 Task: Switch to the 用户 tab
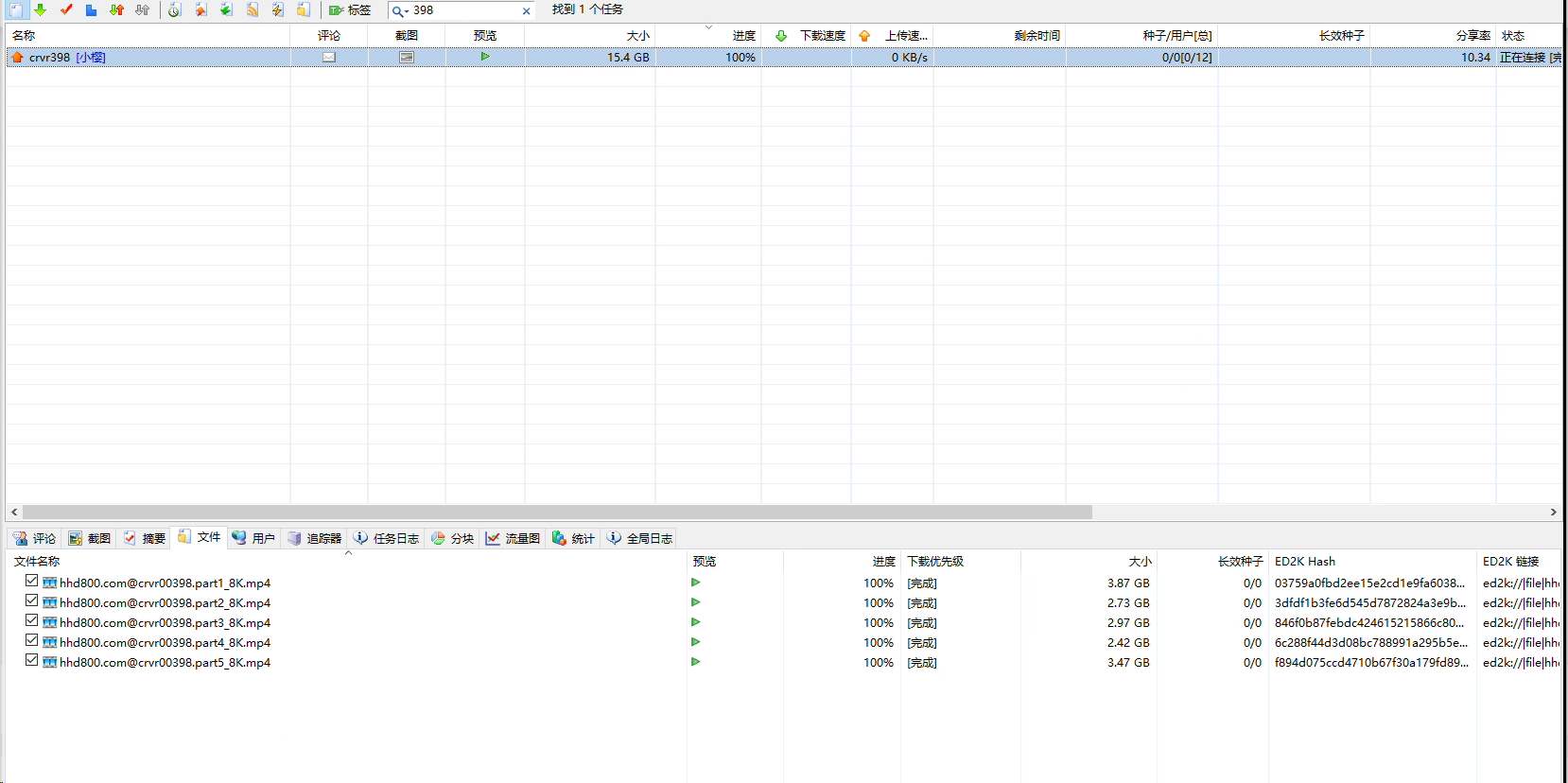tap(253, 538)
